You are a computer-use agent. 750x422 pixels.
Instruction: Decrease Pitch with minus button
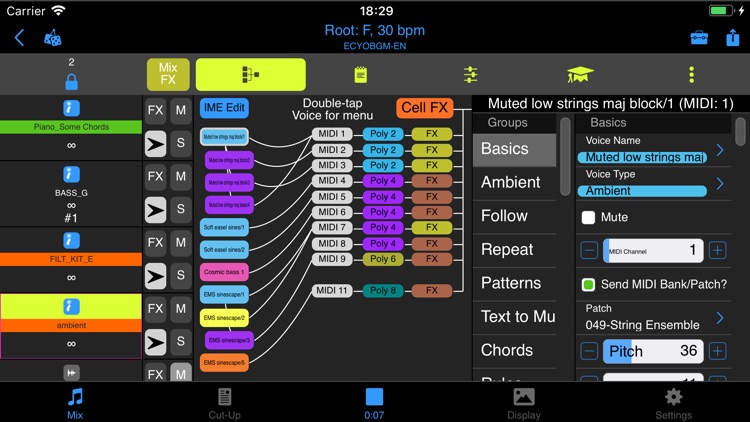point(589,351)
